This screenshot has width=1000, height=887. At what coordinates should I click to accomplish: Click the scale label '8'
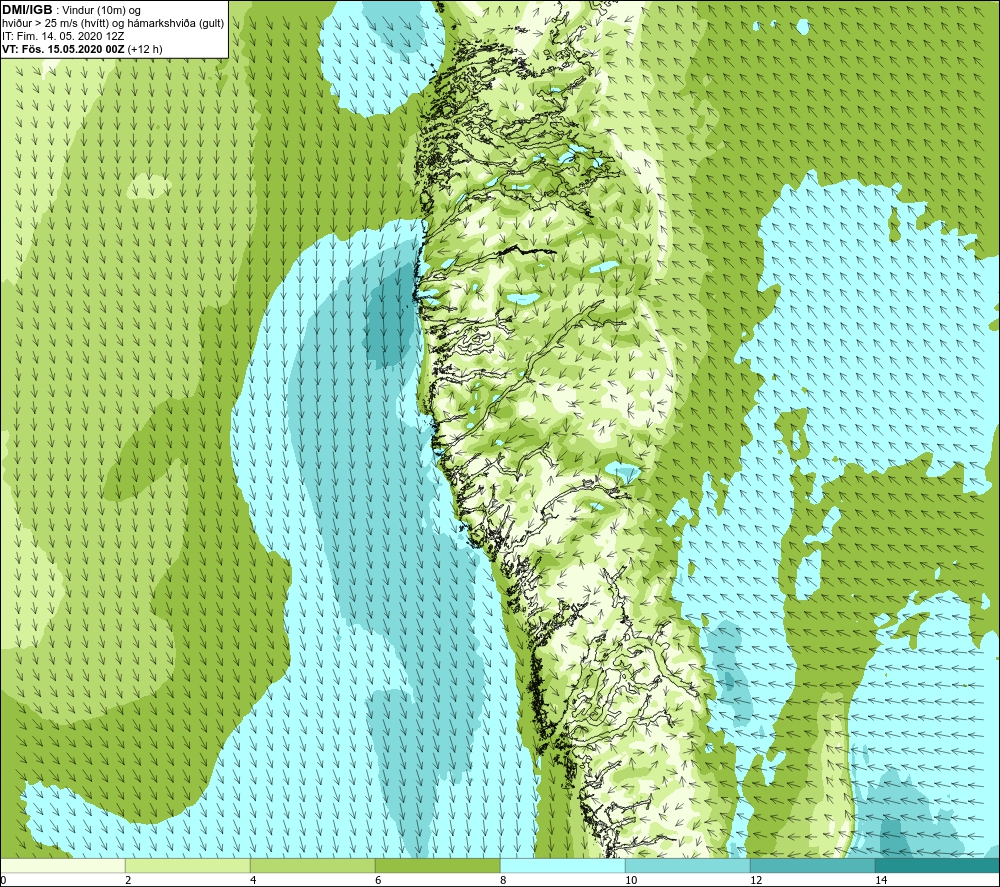(x=503, y=880)
